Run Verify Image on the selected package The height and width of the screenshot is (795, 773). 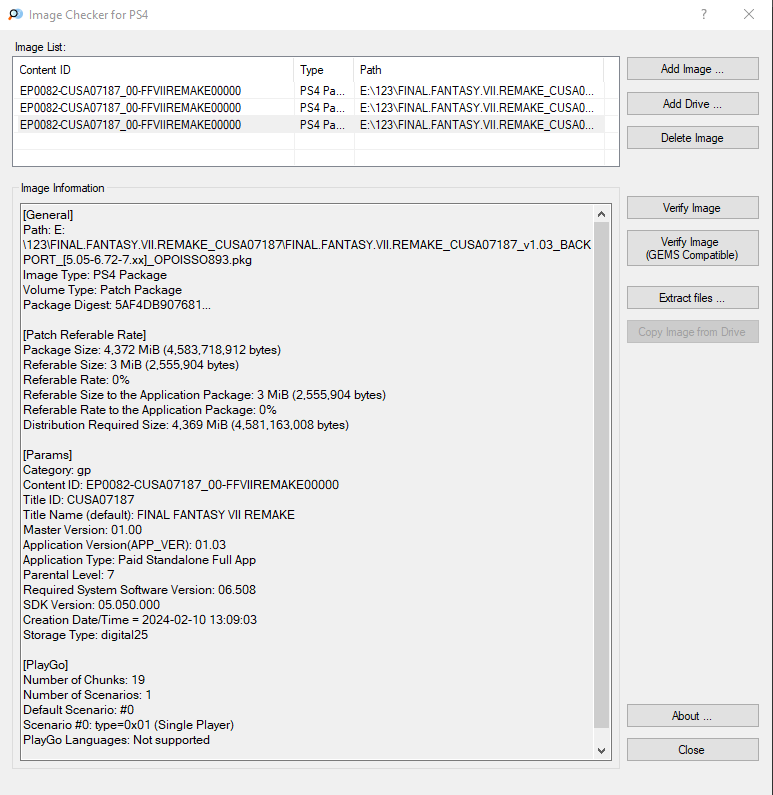pyautogui.click(x=692, y=208)
